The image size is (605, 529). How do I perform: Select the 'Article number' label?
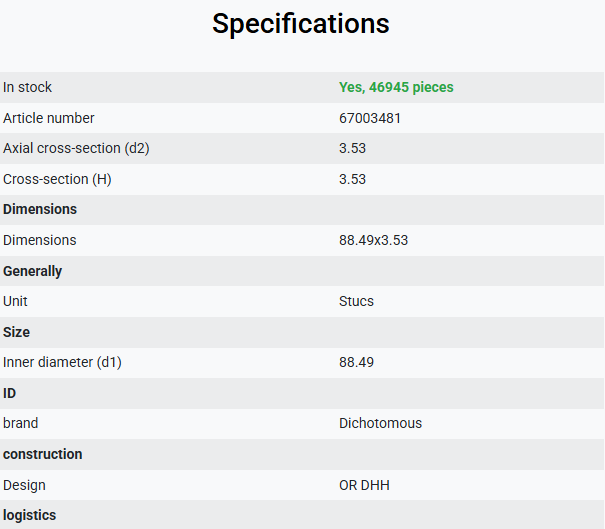click(x=49, y=118)
